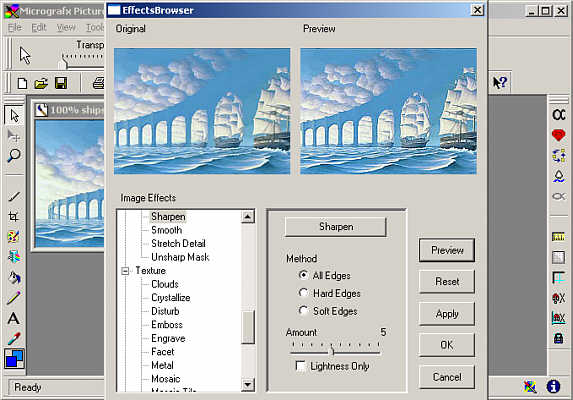The width and height of the screenshot is (573, 400).
Task: Click the Sharpen header button in settings panel
Action: pyautogui.click(x=335, y=227)
